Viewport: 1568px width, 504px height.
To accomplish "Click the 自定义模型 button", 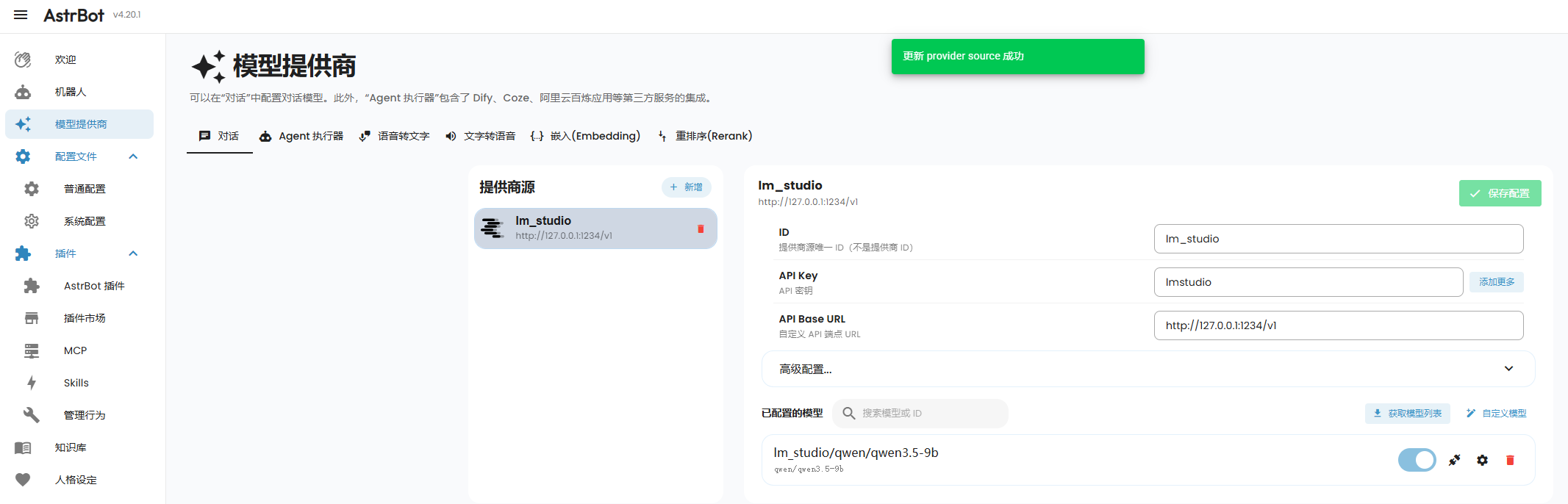I will click(x=1496, y=414).
